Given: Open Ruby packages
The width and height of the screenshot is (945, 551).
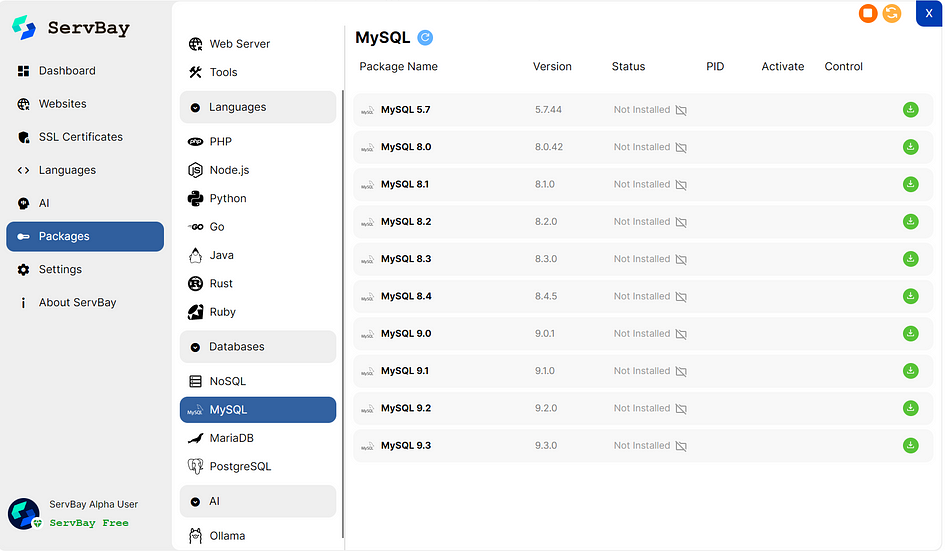Looking at the screenshot, I should pyautogui.click(x=258, y=312).
